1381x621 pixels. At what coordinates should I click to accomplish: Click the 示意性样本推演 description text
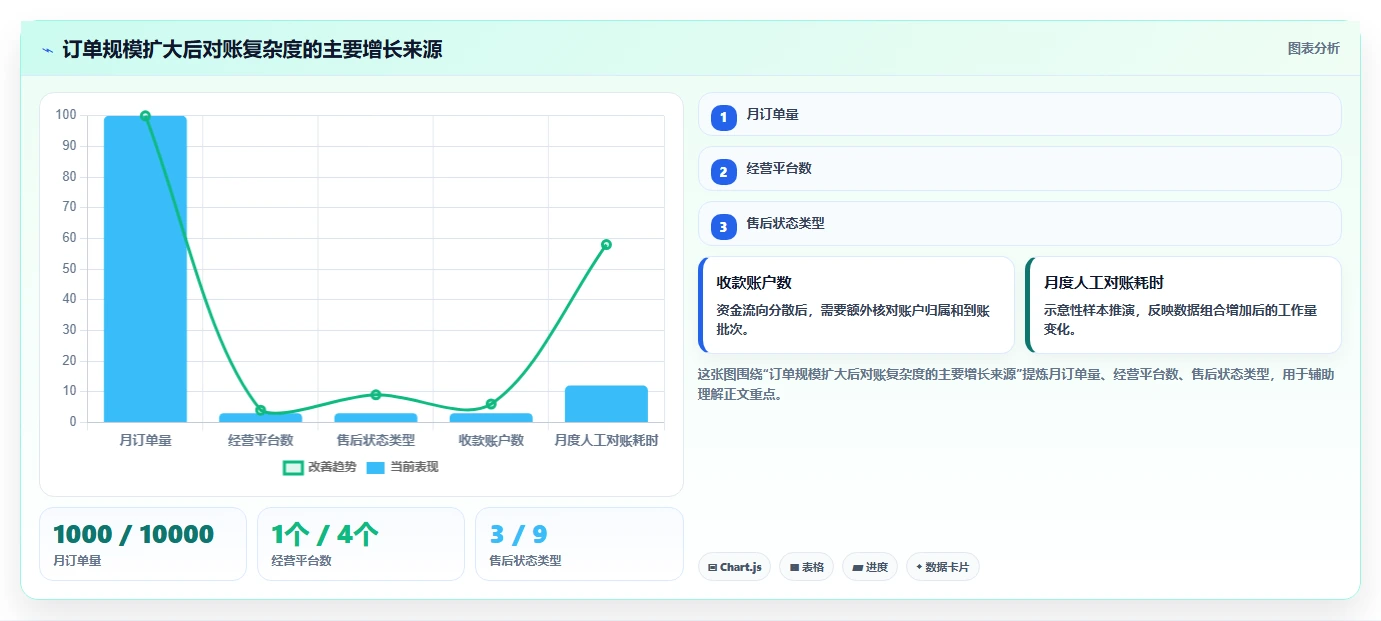1180,320
